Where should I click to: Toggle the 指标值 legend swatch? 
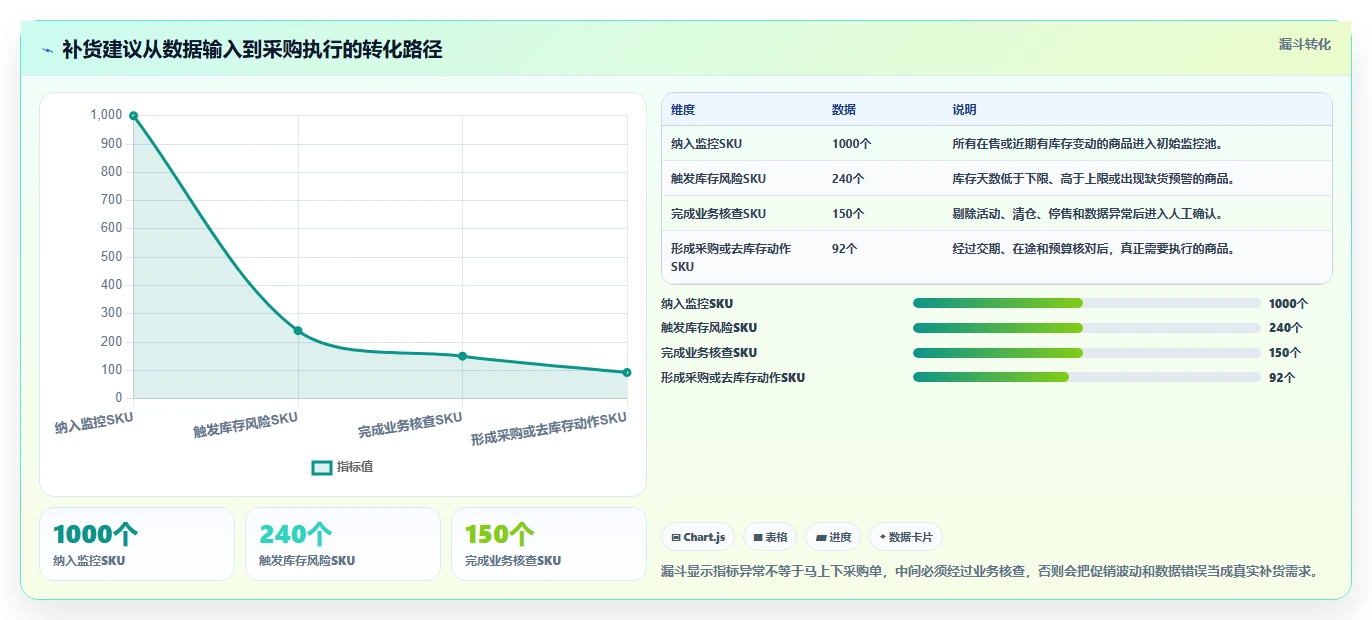pyautogui.click(x=322, y=467)
